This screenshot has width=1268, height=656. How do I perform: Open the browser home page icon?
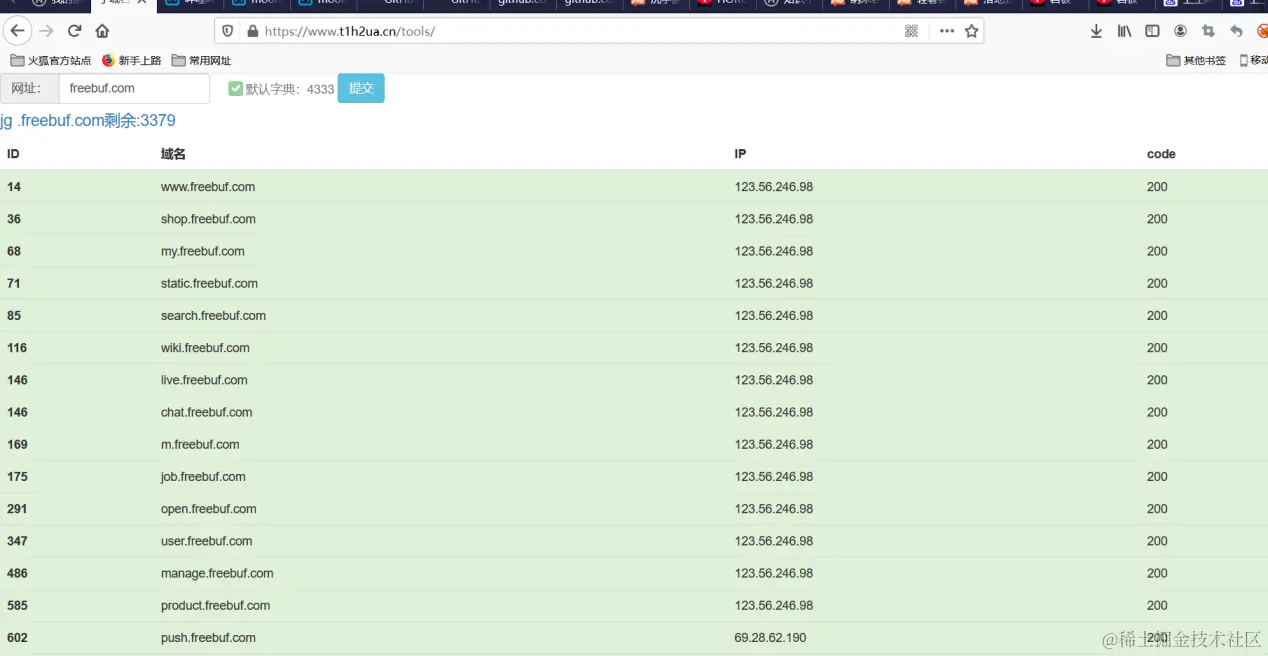point(102,31)
